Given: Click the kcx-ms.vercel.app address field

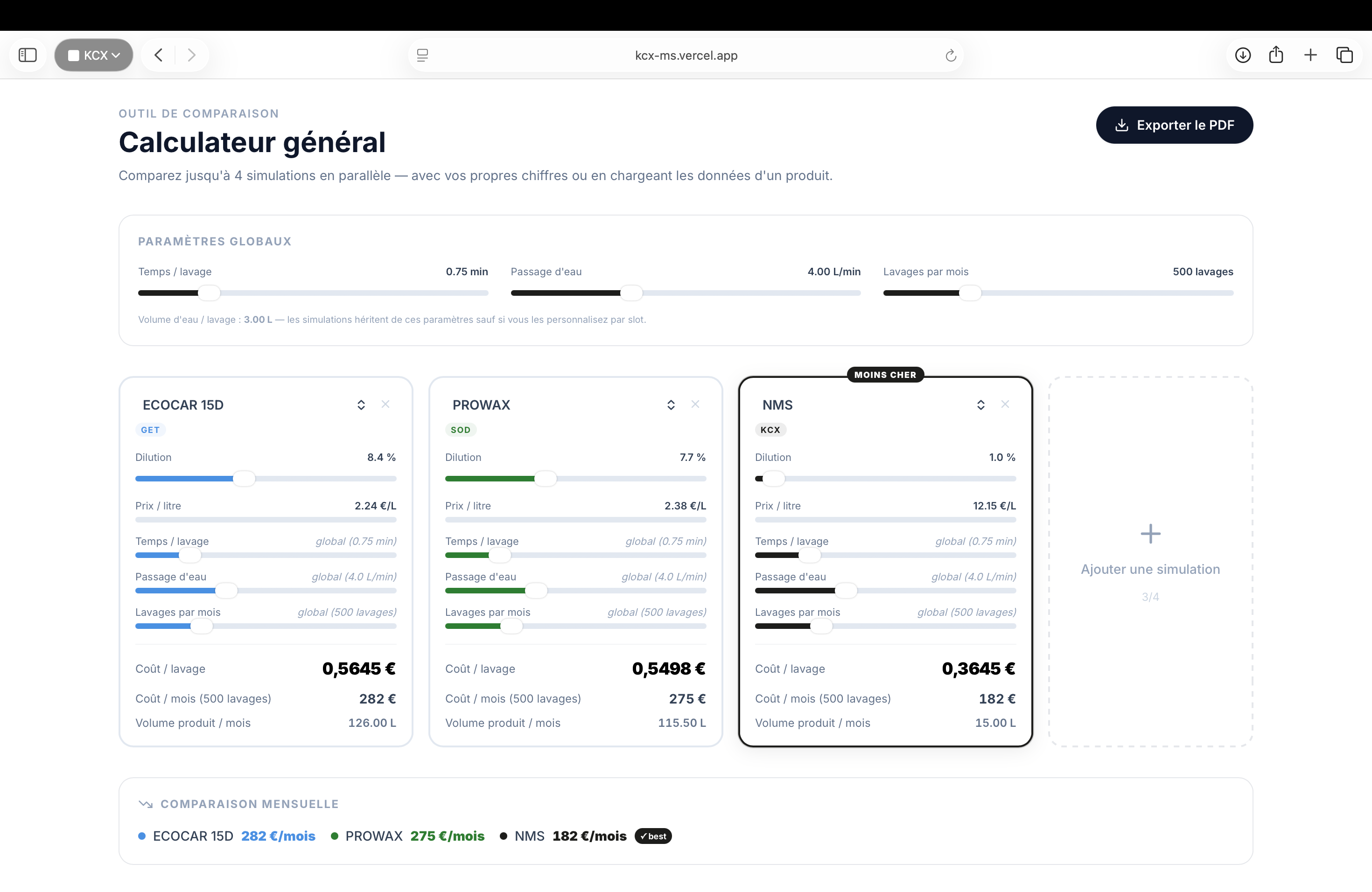Looking at the screenshot, I should tap(686, 56).
